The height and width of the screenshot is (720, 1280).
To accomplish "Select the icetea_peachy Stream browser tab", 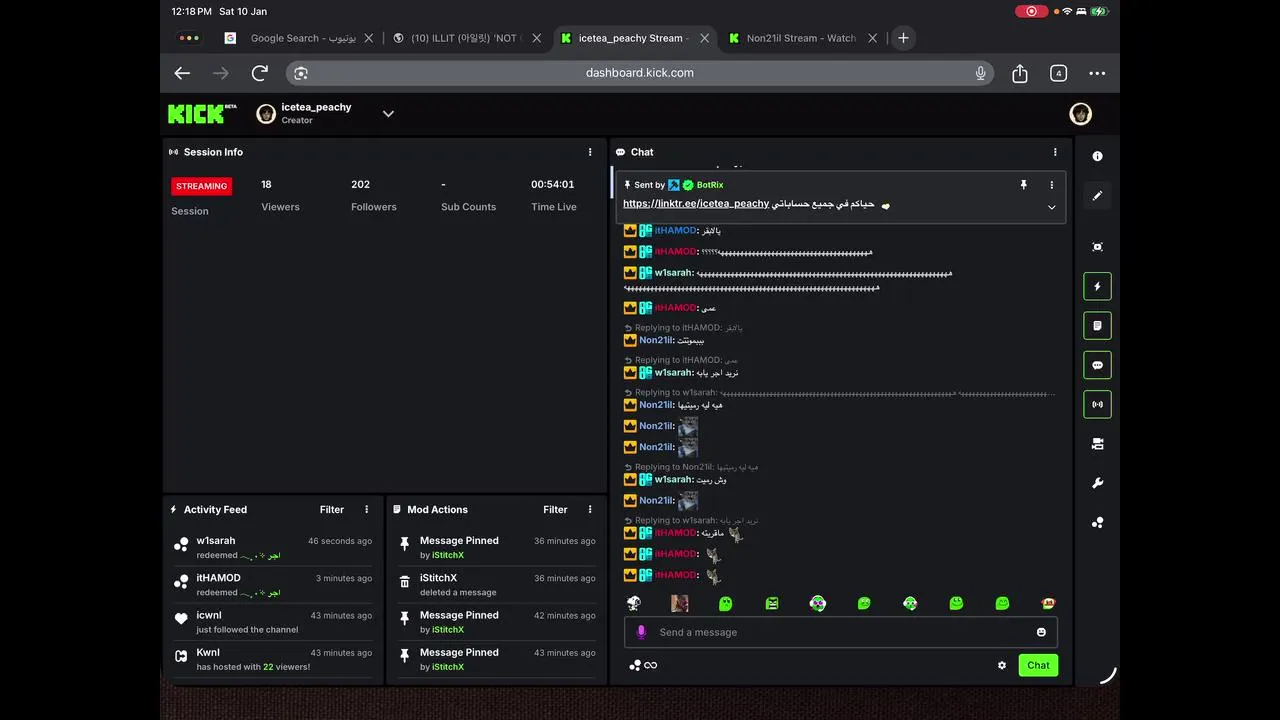I will (x=634, y=38).
